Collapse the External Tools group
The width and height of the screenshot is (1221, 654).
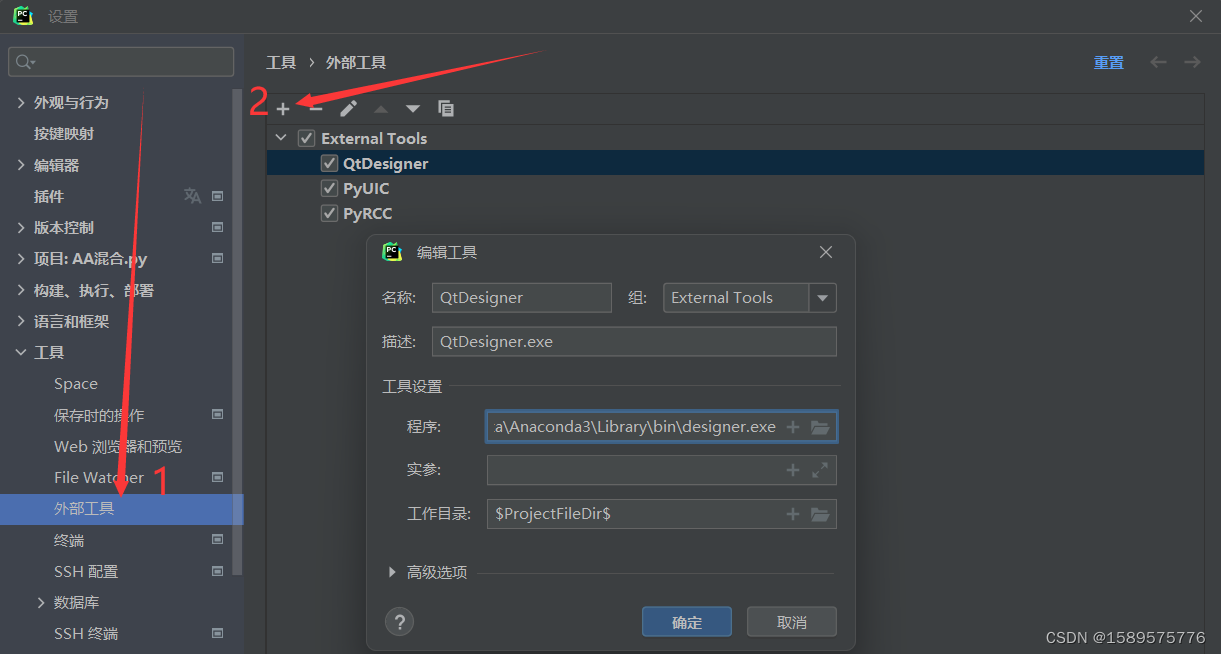click(x=281, y=138)
